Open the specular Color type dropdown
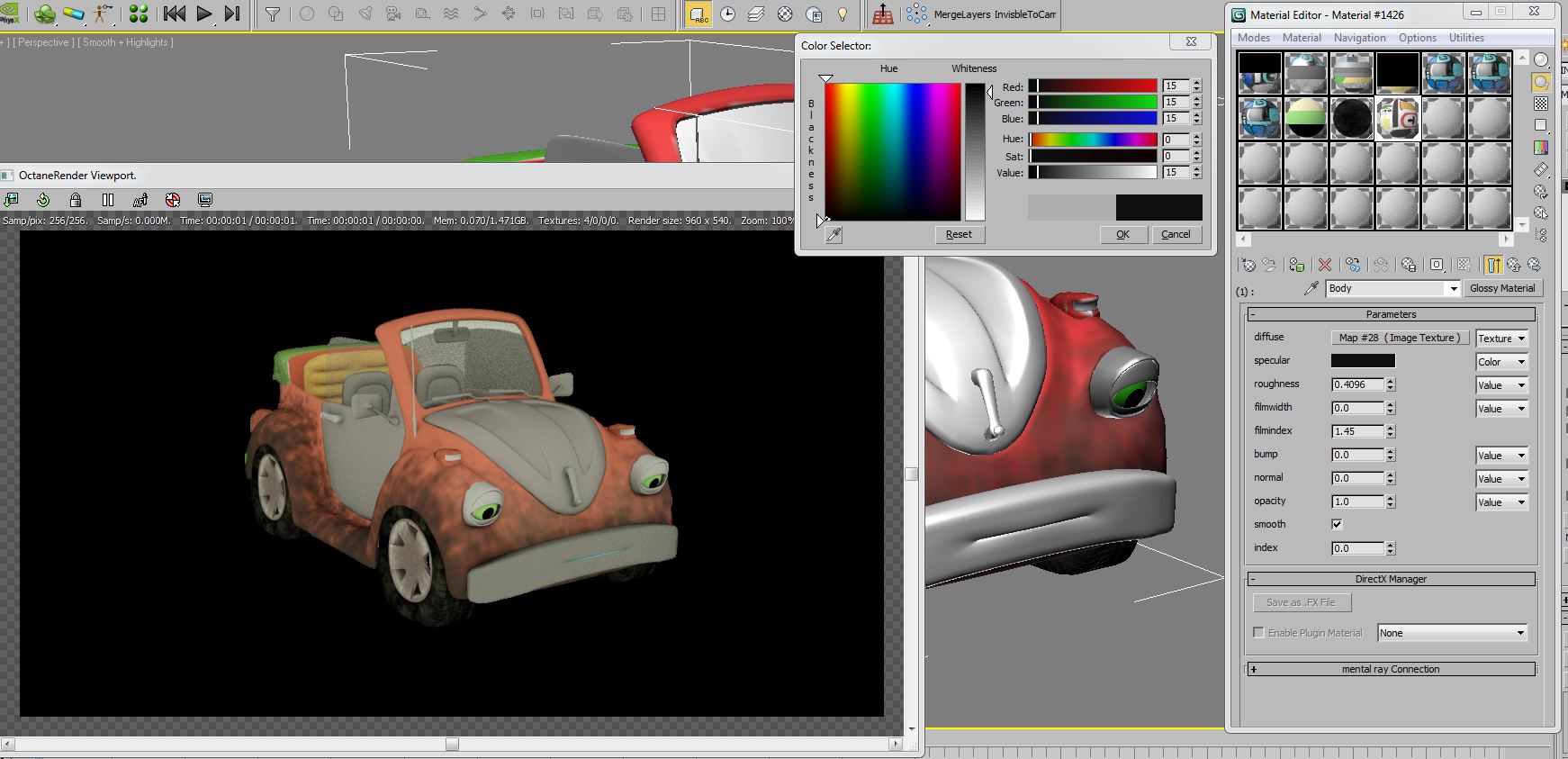Screen dimensions: 1568x759 tap(1502, 362)
